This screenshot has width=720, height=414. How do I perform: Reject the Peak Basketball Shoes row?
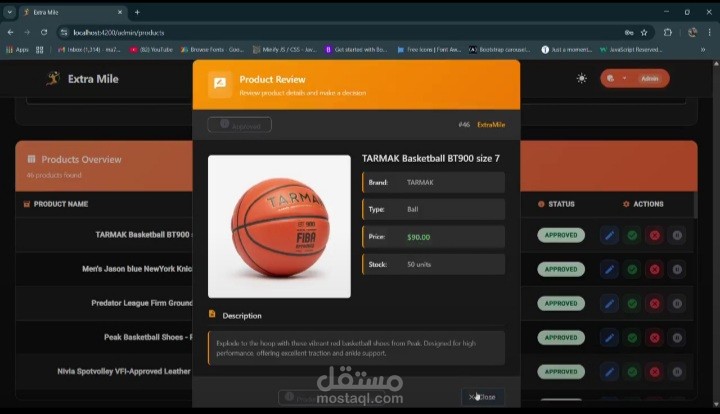[x=655, y=338]
